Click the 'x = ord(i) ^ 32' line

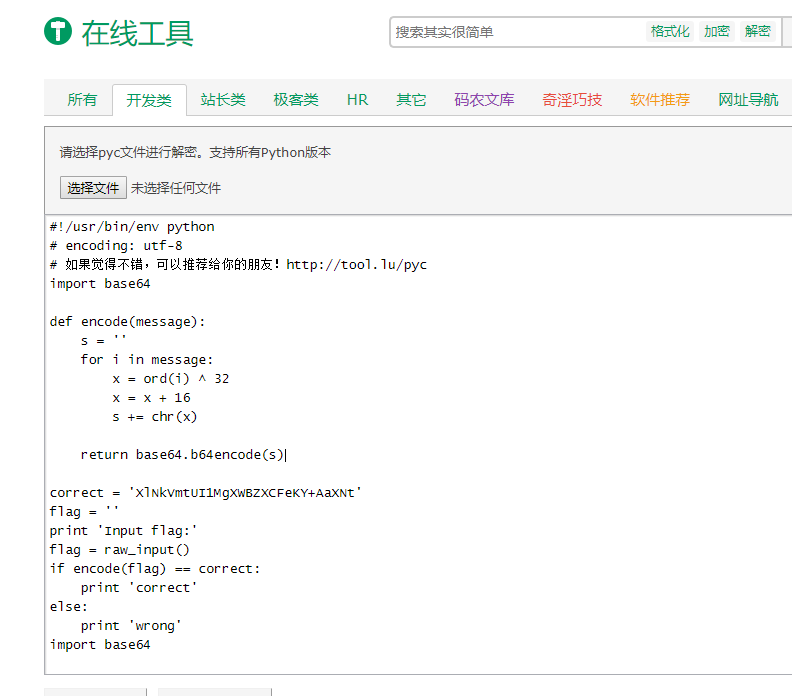point(171,379)
